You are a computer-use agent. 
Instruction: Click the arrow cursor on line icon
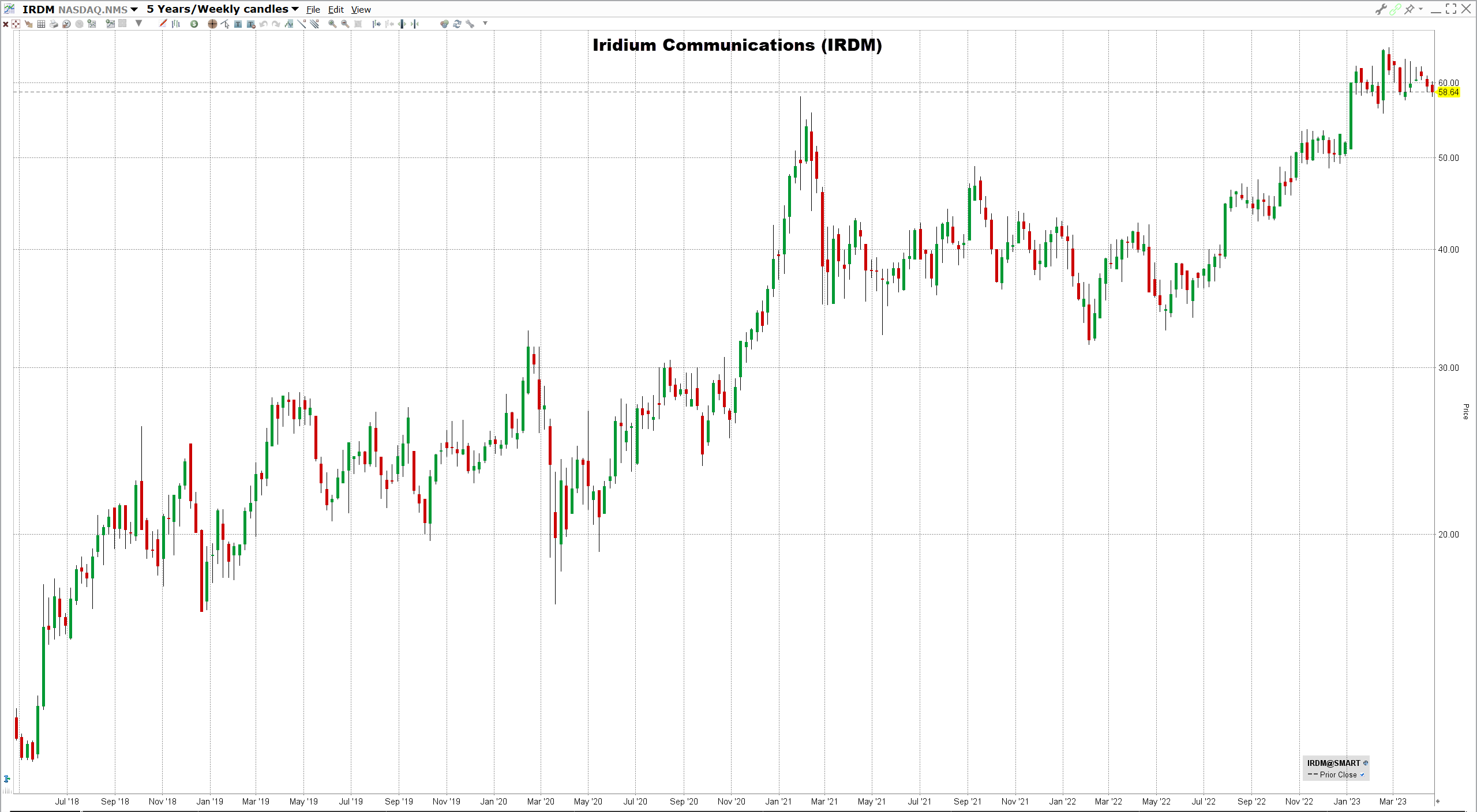(225, 24)
